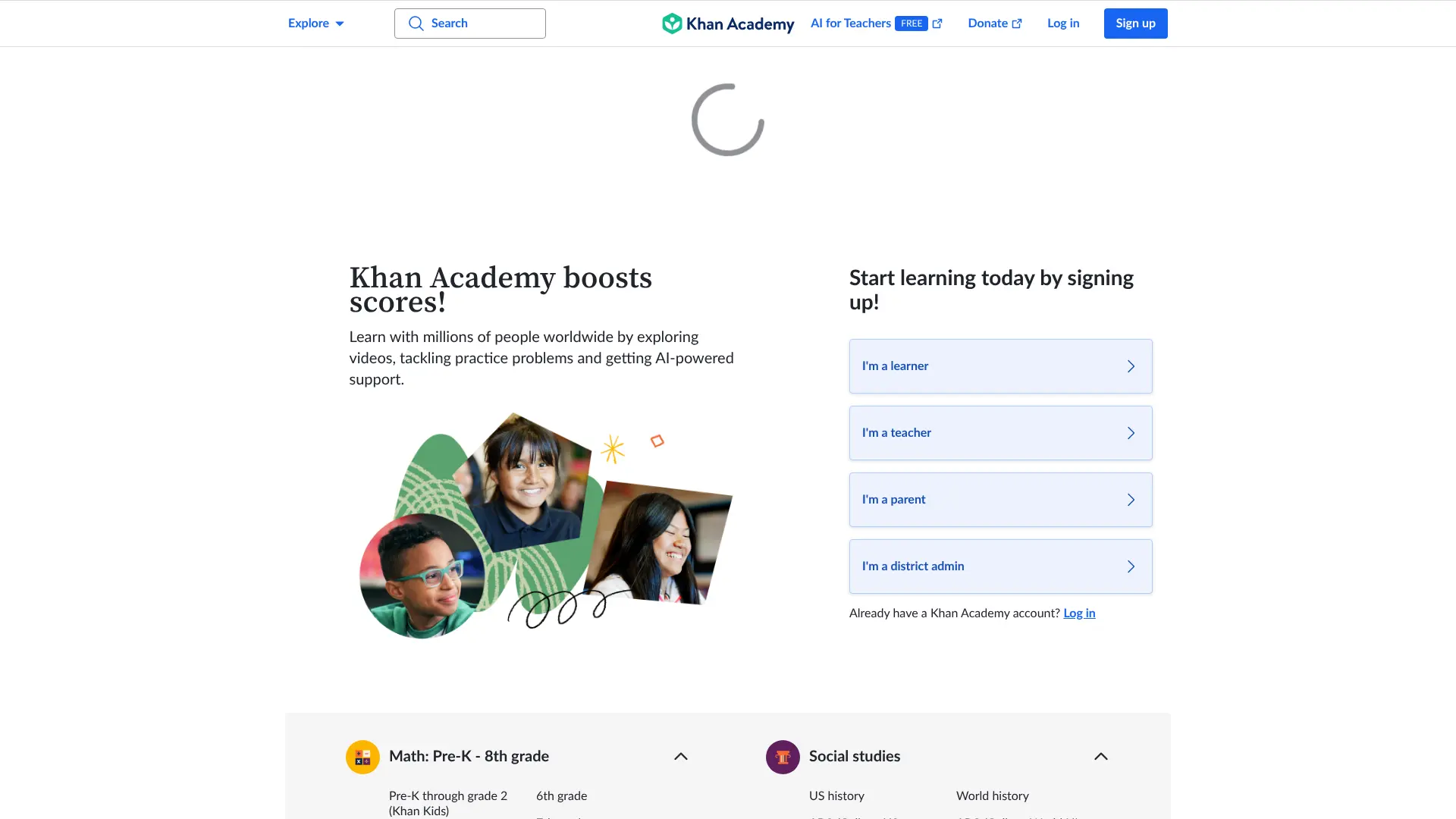1456x819 pixels.
Task: Click Log in below Already have an account
Action: click(x=1079, y=613)
